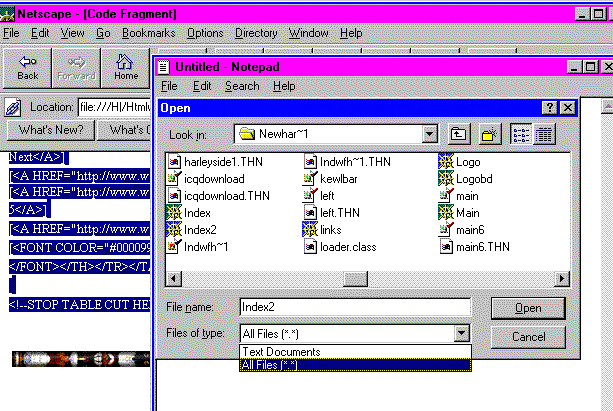Click file list scroll right arrow

point(561,278)
